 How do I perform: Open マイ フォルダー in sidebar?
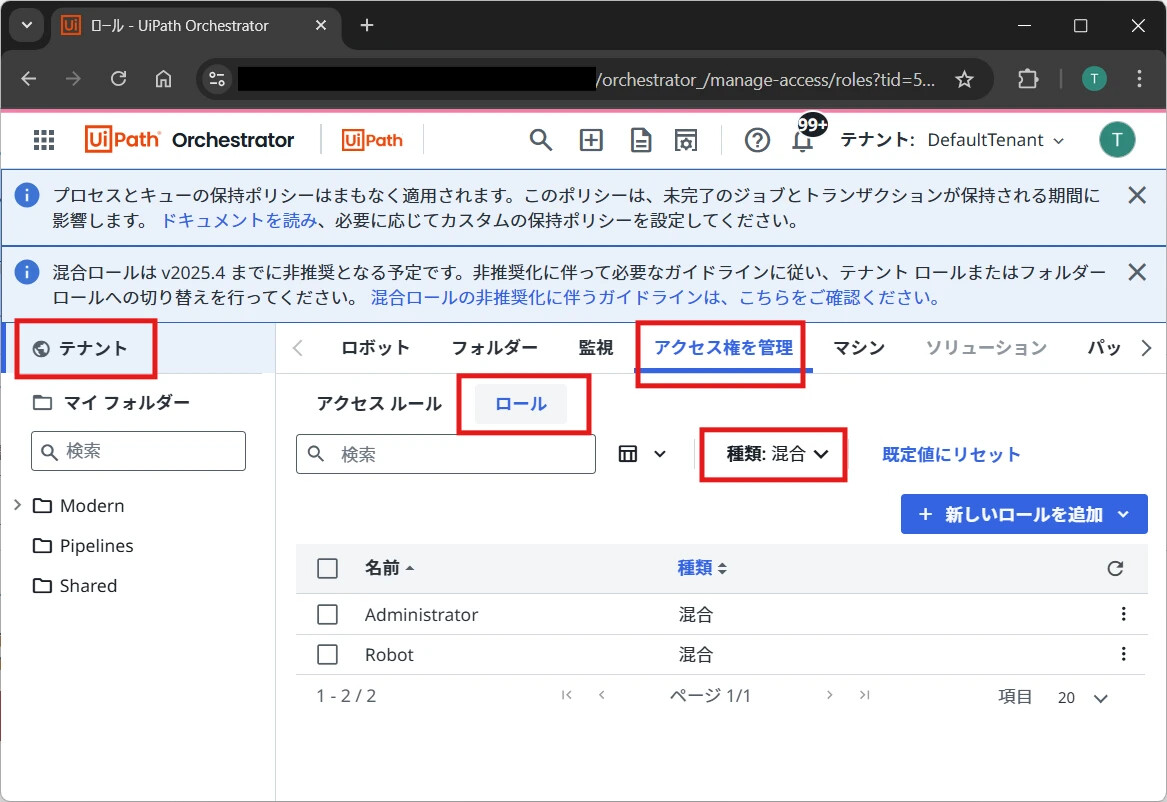[112, 402]
